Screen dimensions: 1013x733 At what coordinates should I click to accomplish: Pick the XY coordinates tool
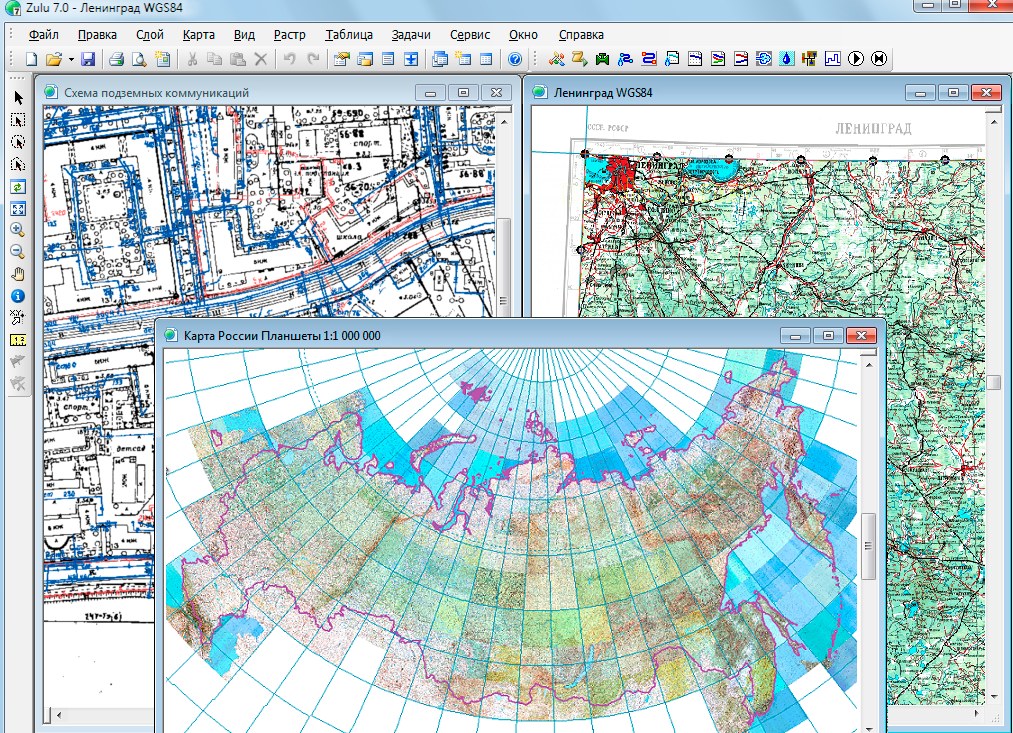tap(18, 318)
